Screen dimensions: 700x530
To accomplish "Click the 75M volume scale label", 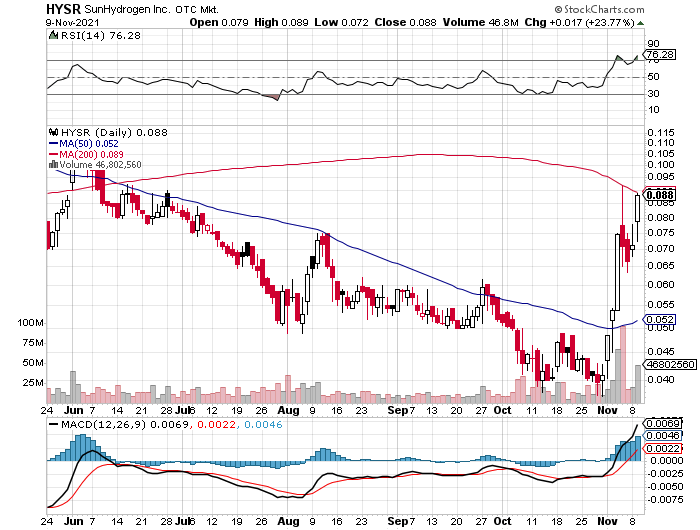I will click(33, 343).
